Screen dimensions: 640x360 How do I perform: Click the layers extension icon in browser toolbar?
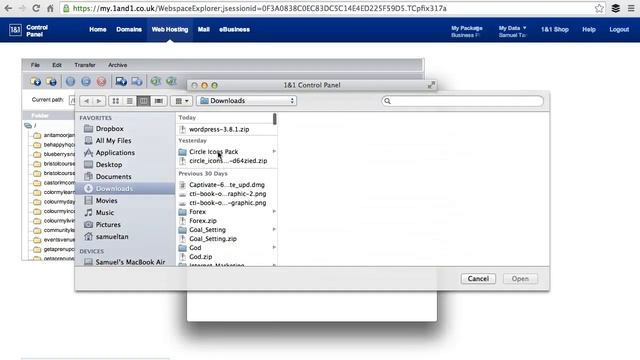616,8
